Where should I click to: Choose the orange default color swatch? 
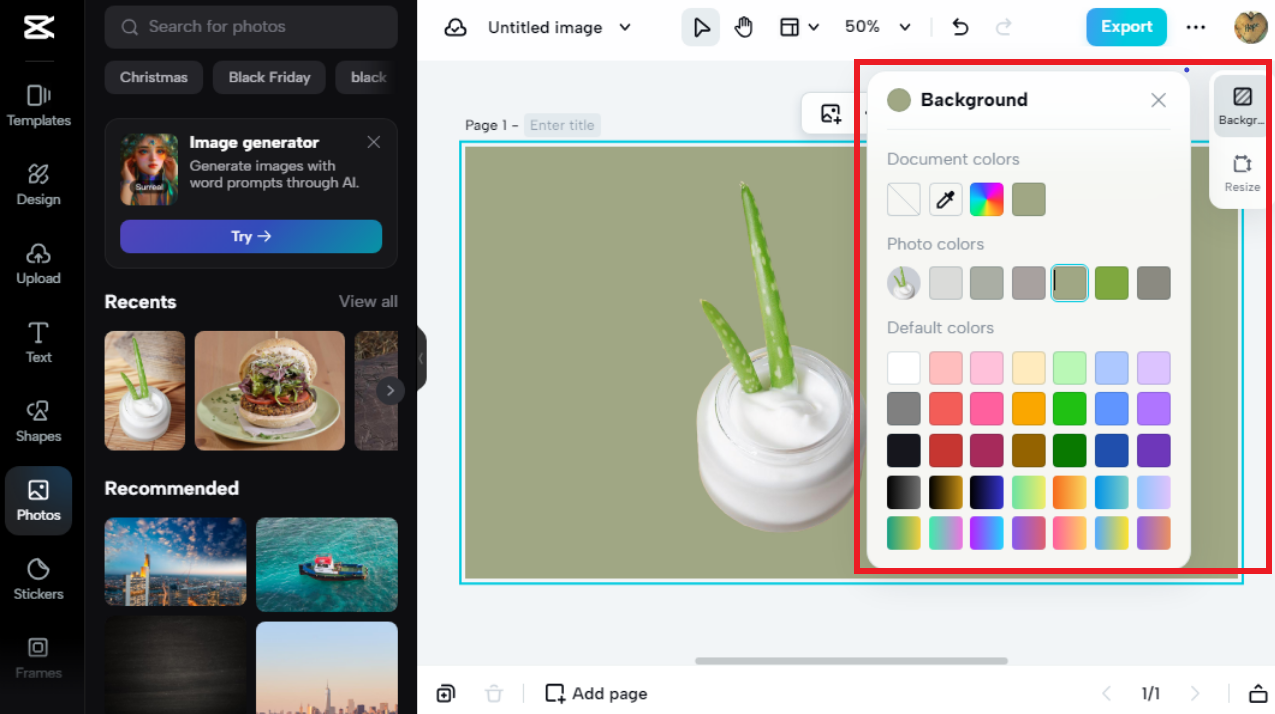[1028, 409]
